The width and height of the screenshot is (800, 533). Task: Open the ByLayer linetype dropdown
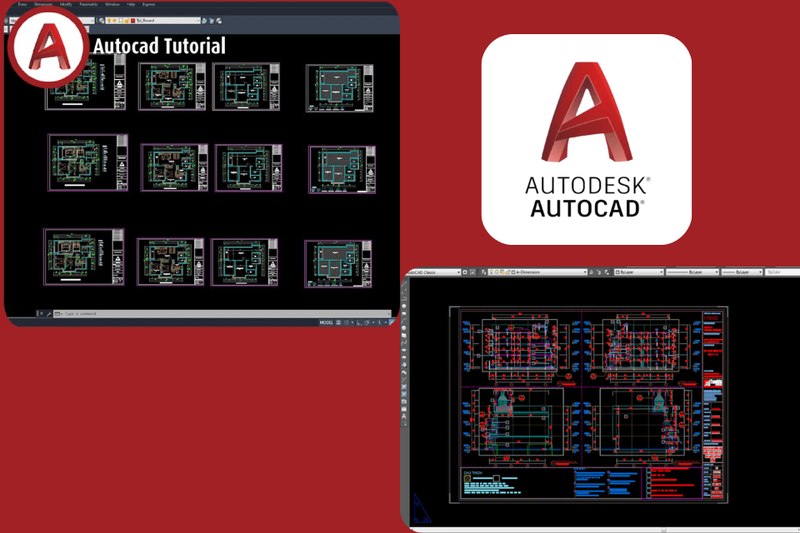coord(693,272)
